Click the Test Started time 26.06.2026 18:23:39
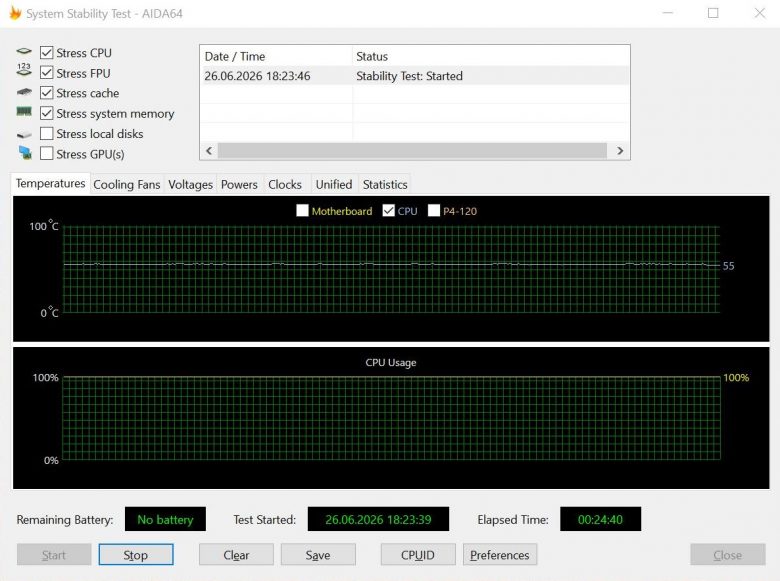 click(378, 519)
